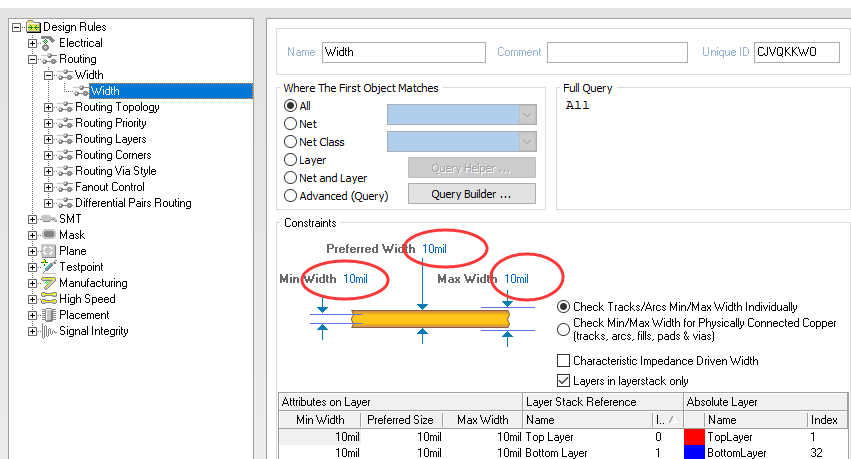Uncheck Layers in layerstack only
The height and width of the screenshot is (459, 851).
[x=563, y=380]
